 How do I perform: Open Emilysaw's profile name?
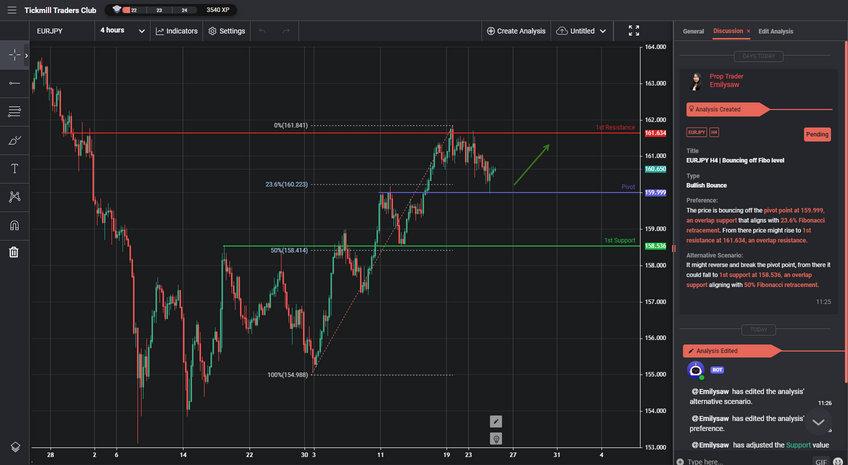click(x=724, y=85)
